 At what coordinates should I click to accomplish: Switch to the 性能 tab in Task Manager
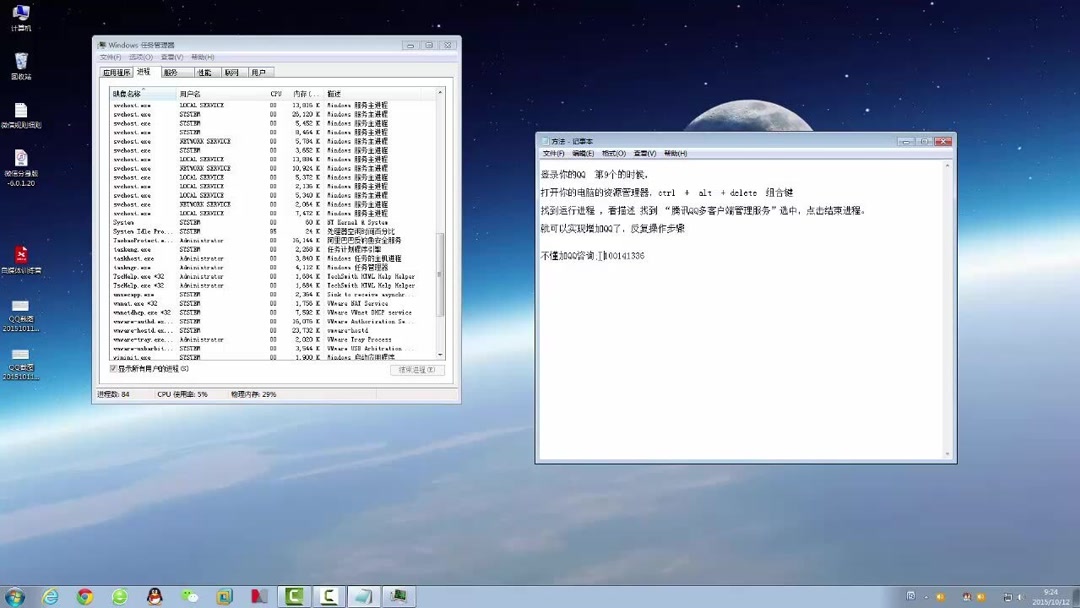pyautogui.click(x=205, y=72)
